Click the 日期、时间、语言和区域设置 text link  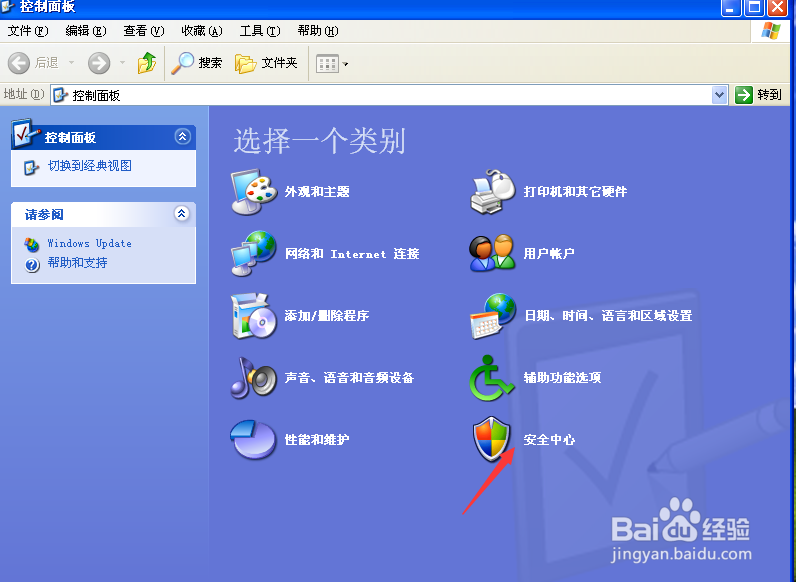(608, 315)
